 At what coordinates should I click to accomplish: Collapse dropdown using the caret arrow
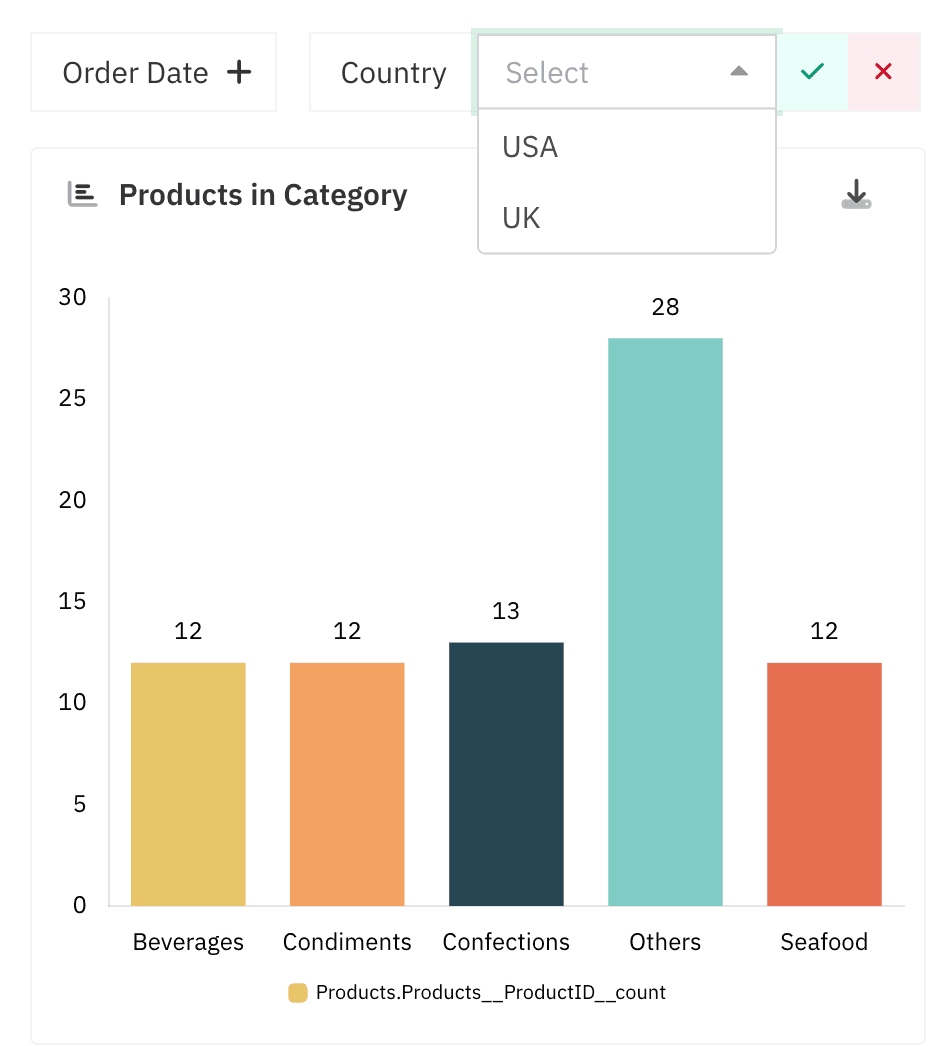[739, 72]
